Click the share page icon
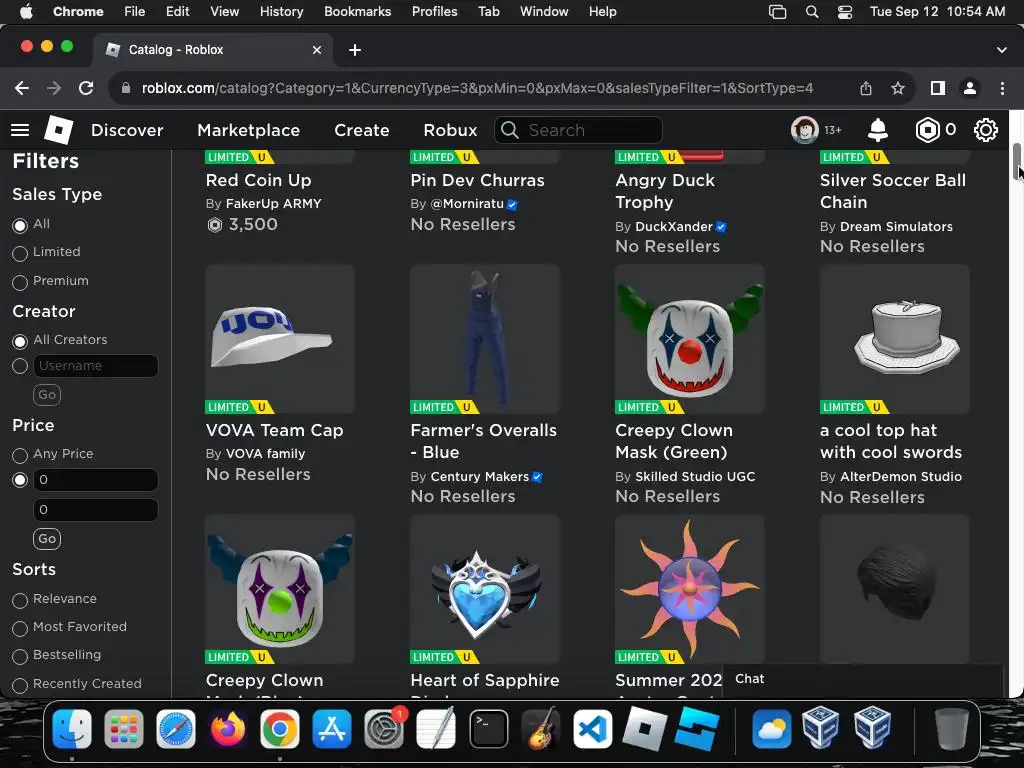 click(x=866, y=88)
